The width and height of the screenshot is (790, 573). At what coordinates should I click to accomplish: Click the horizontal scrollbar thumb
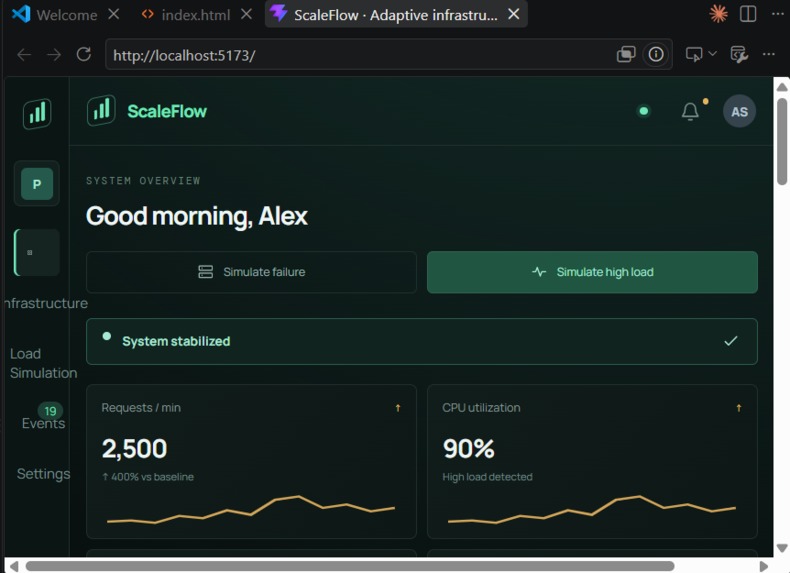click(350, 566)
